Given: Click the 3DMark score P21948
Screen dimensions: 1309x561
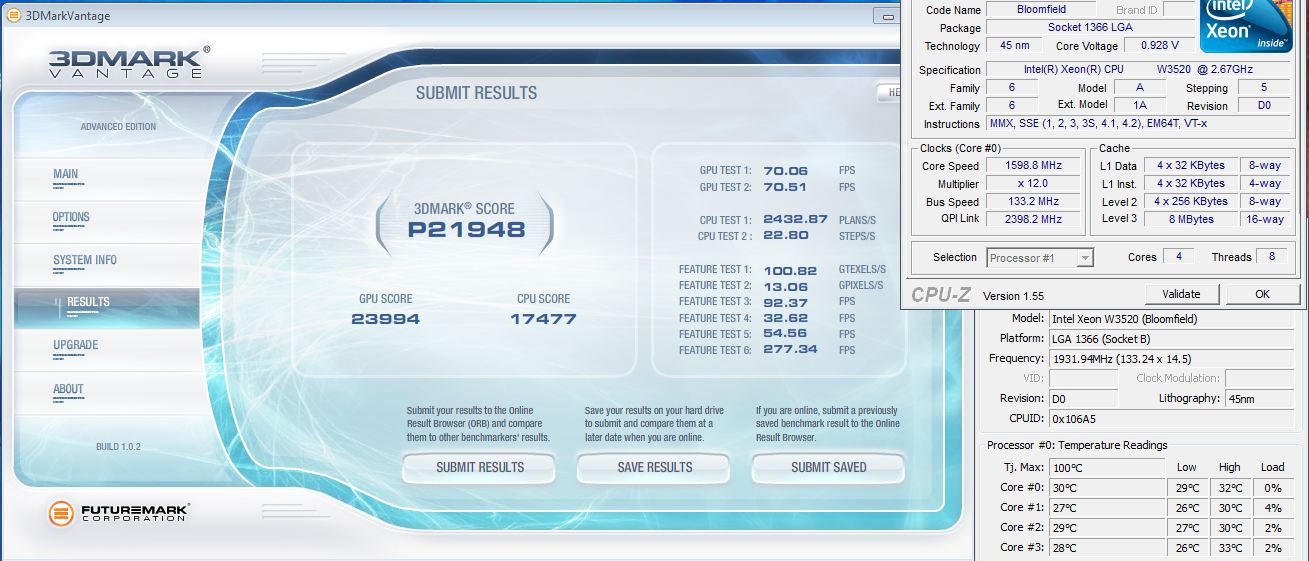Looking at the screenshot, I should [466, 230].
